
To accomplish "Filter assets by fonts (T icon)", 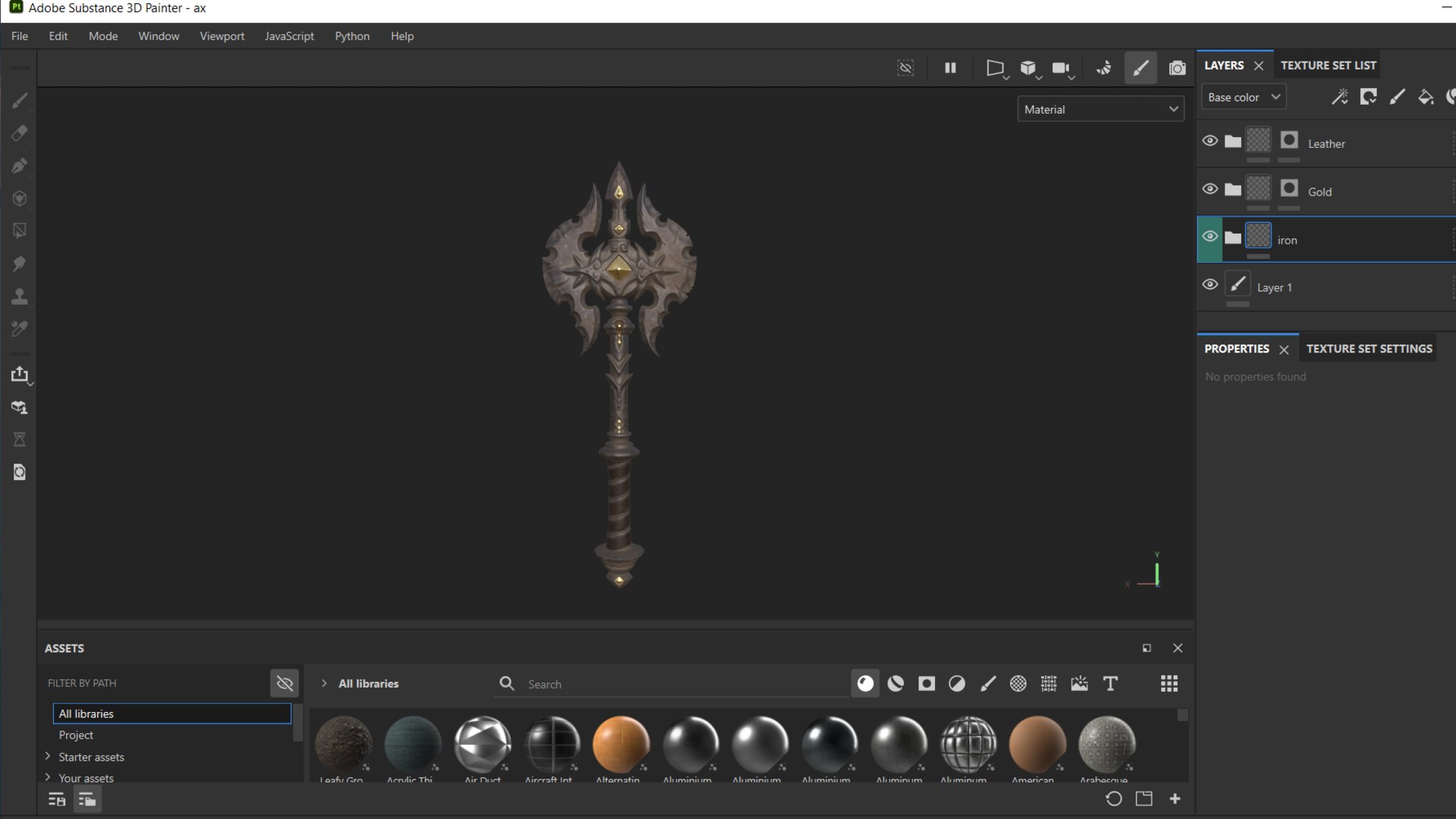I will point(1110,683).
